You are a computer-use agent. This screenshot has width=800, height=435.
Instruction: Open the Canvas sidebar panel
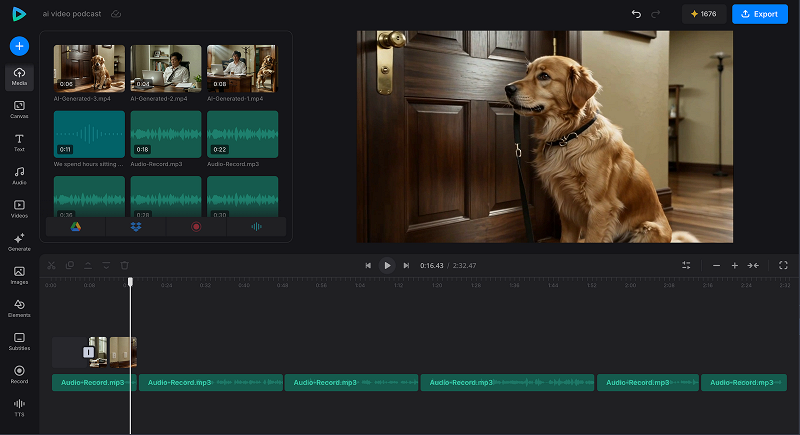(x=19, y=110)
